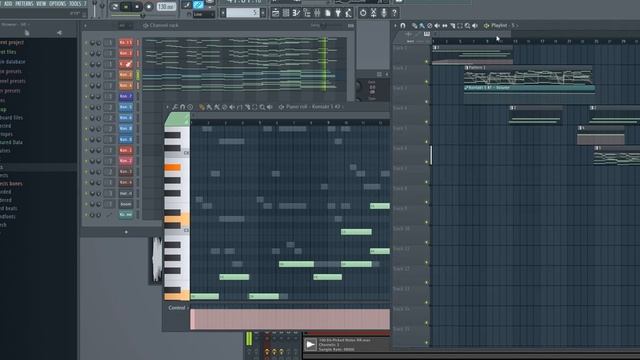The height and width of the screenshot is (360, 640).
Task: Toggle the pattern/song mode switch
Action: tap(115, 7)
